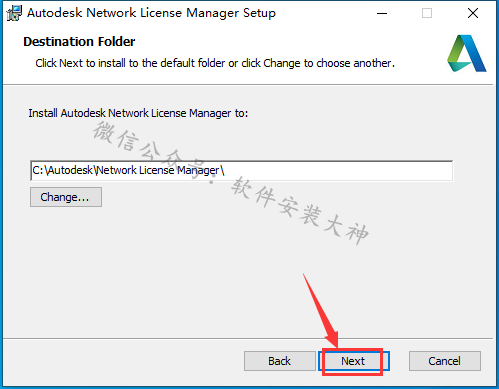Proceed with the Next button
The height and width of the screenshot is (389, 499).
353,361
